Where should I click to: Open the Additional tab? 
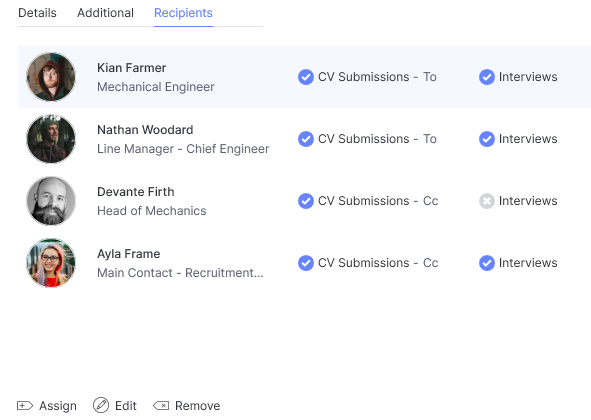point(106,13)
